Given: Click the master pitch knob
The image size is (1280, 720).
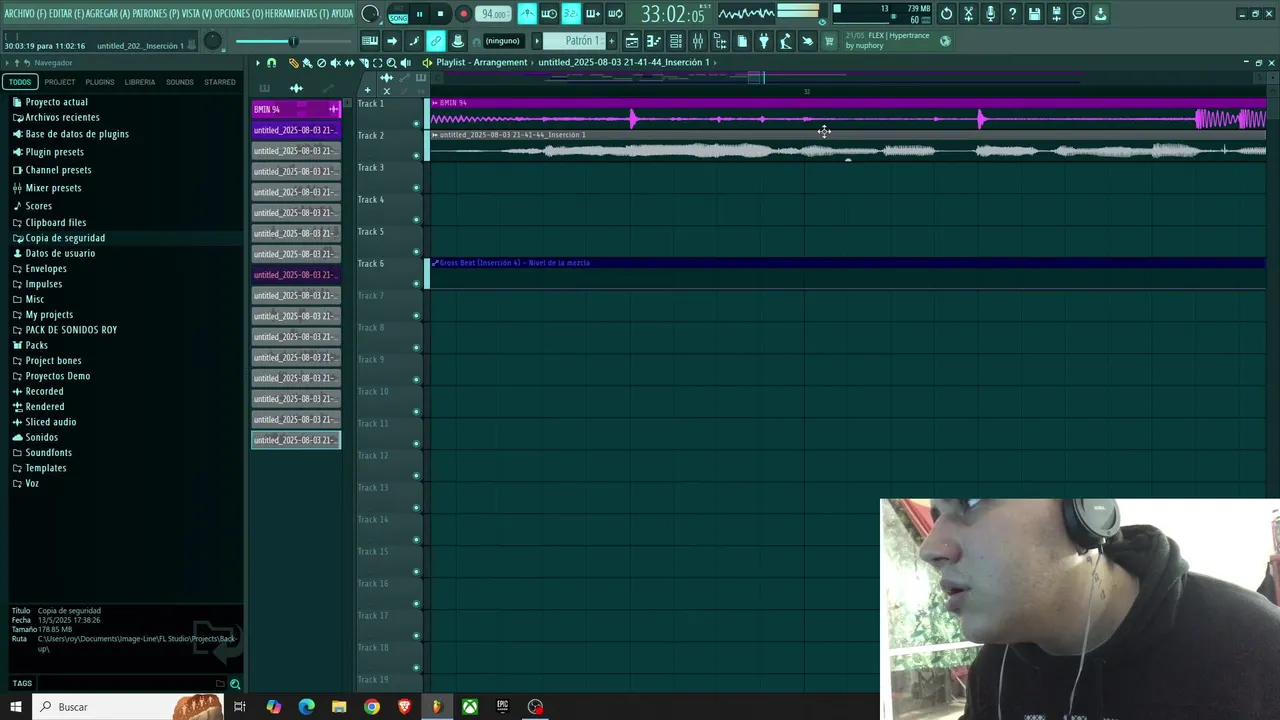Looking at the screenshot, I should (x=212, y=41).
